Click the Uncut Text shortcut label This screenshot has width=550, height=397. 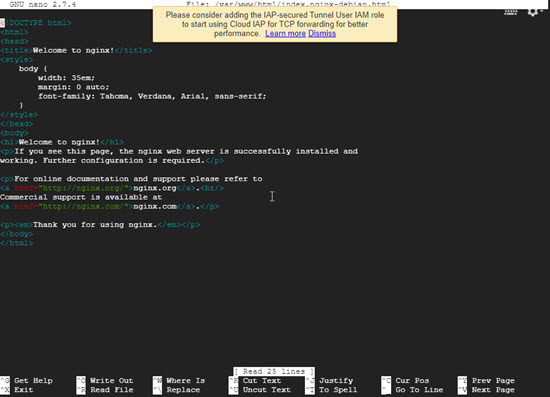click(267, 390)
